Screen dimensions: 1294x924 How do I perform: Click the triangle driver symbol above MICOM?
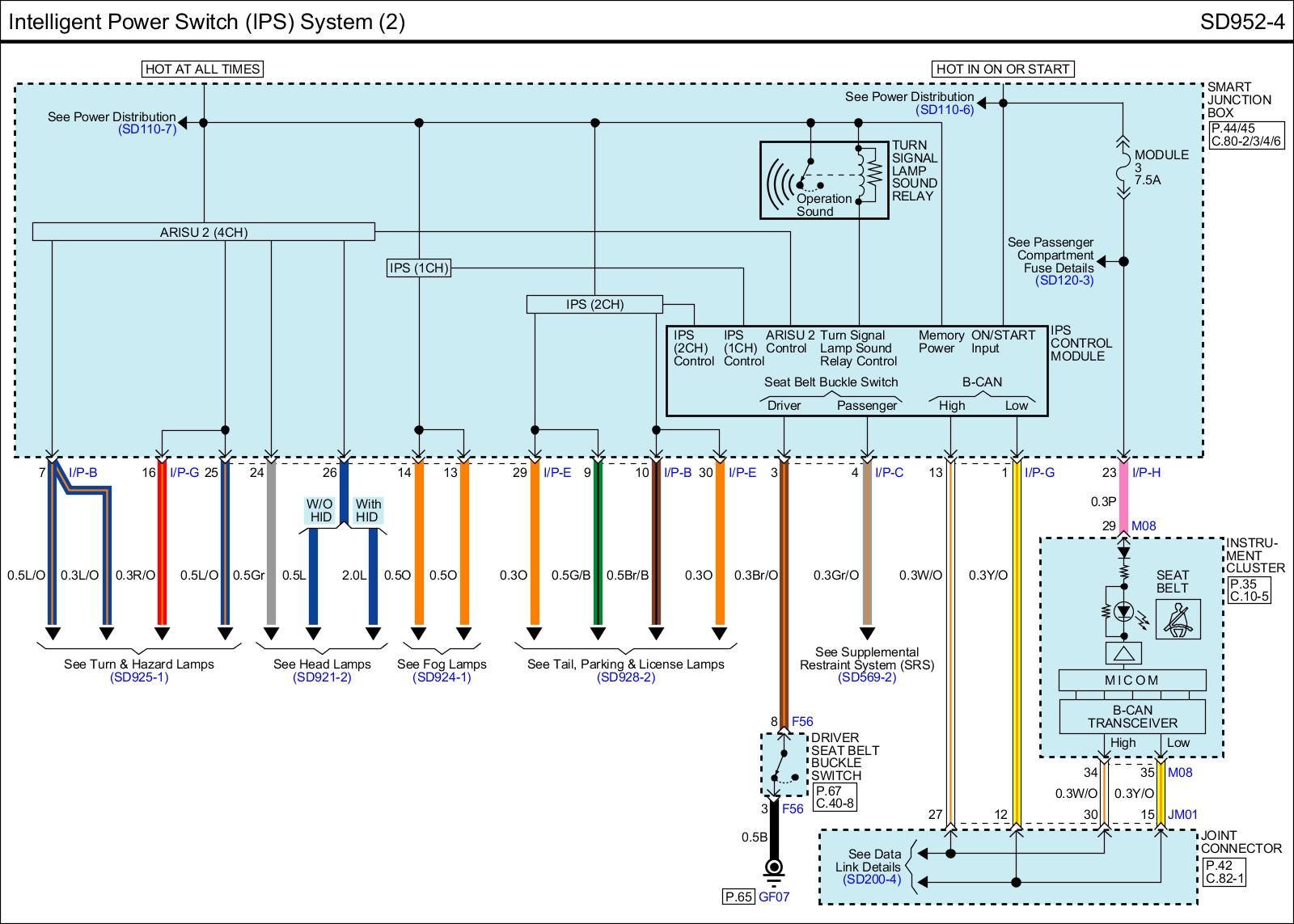click(x=1123, y=652)
